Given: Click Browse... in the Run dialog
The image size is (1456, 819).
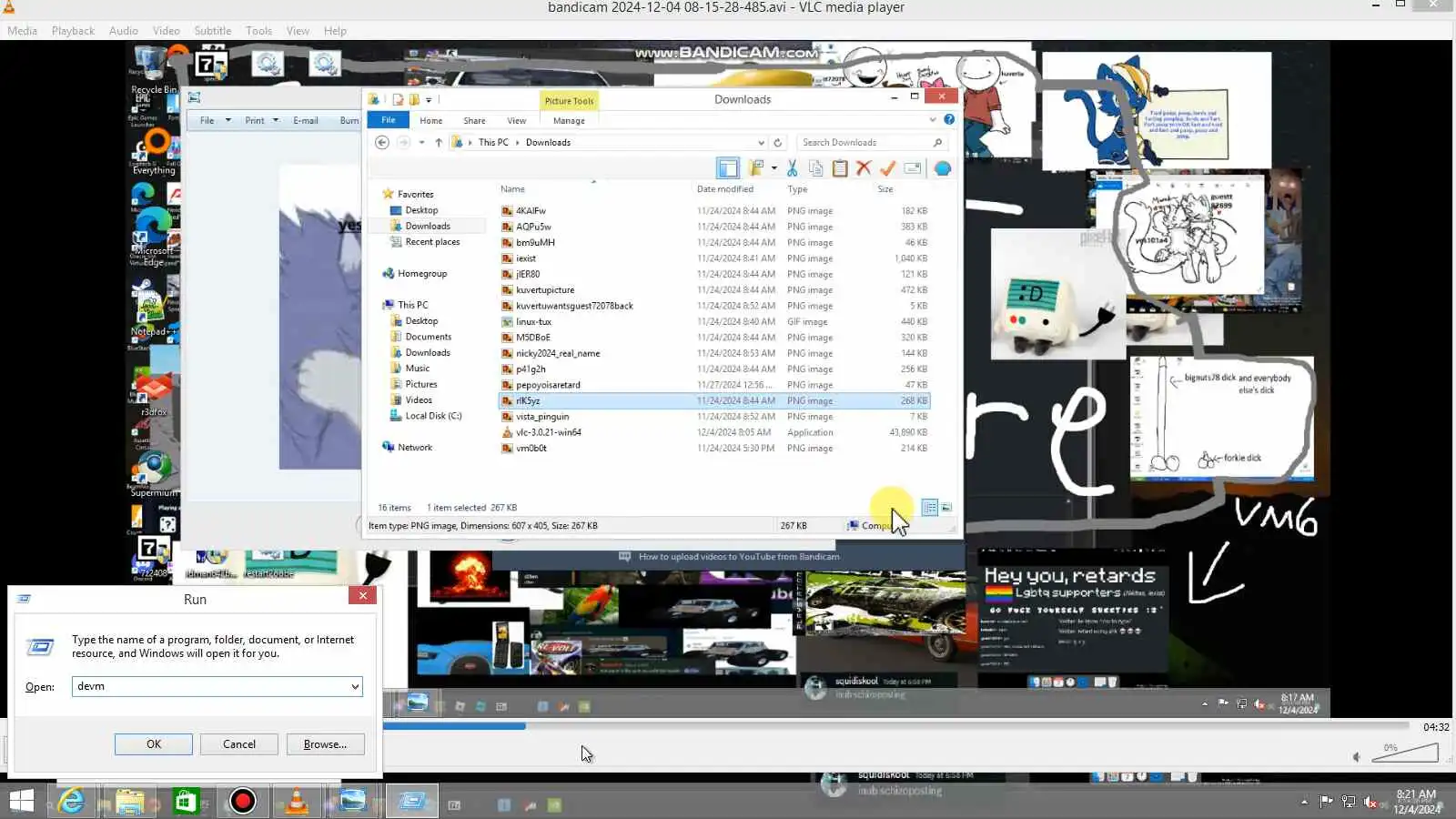Looking at the screenshot, I should pyautogui.click(x=325, y=744).
